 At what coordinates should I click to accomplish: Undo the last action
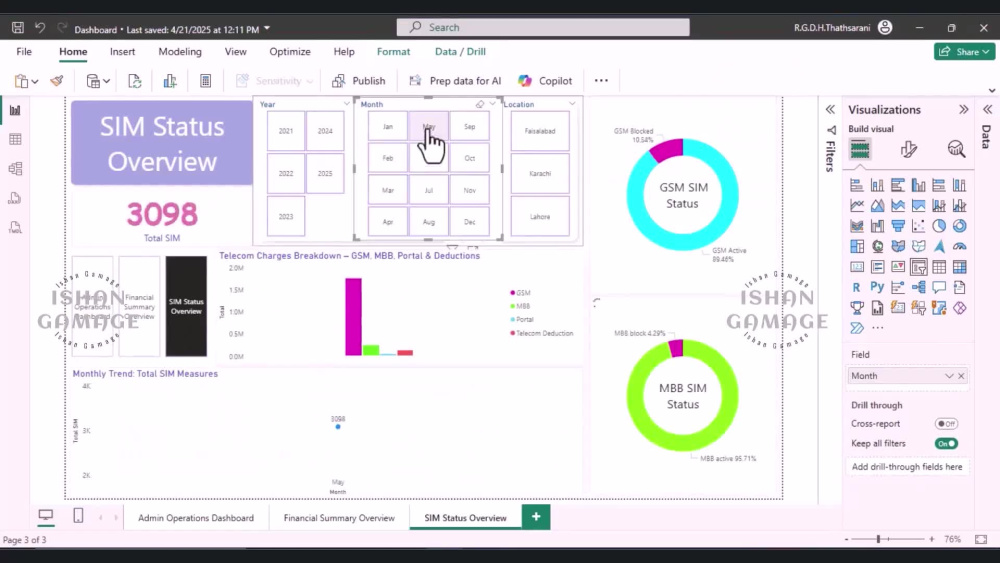40,27
